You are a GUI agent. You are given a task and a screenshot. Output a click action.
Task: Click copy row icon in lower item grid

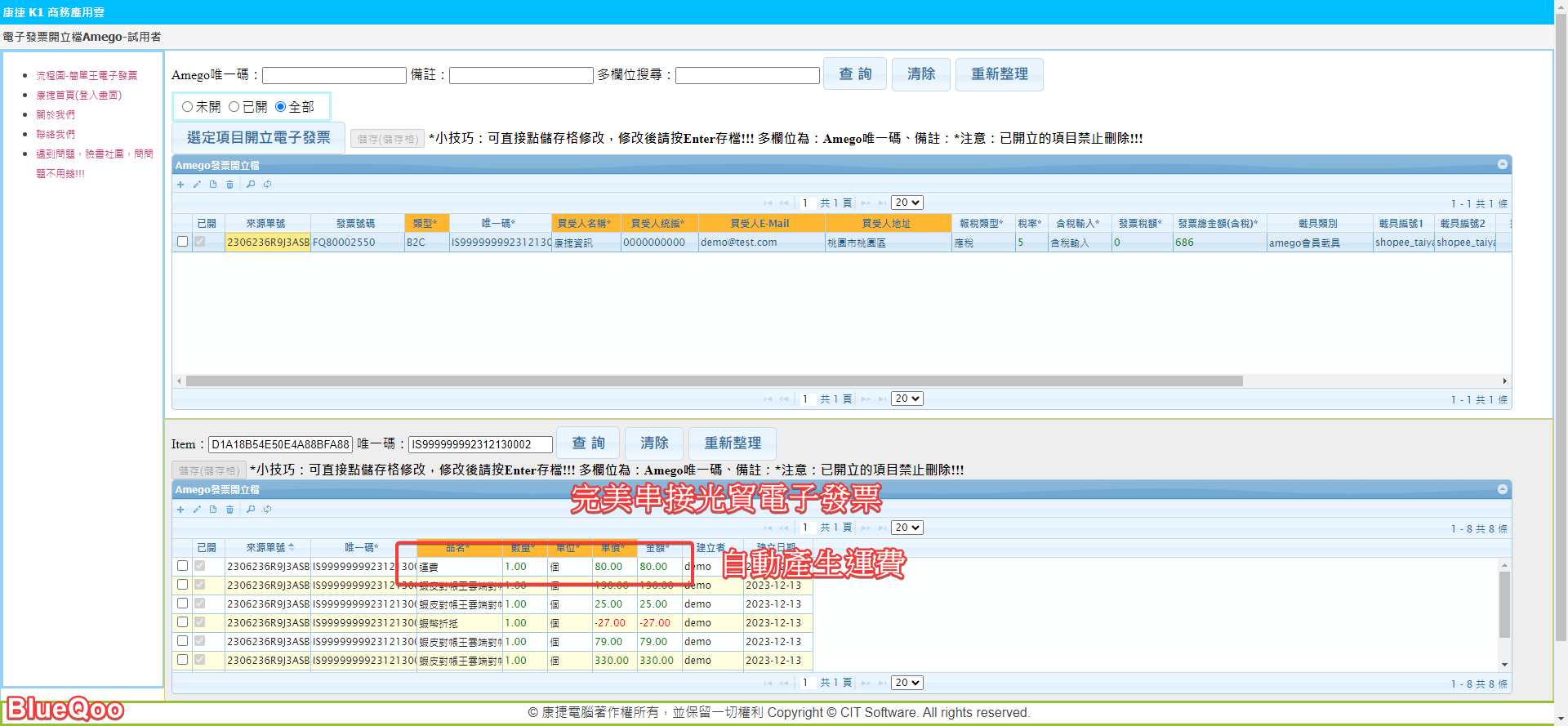(213, 510)
